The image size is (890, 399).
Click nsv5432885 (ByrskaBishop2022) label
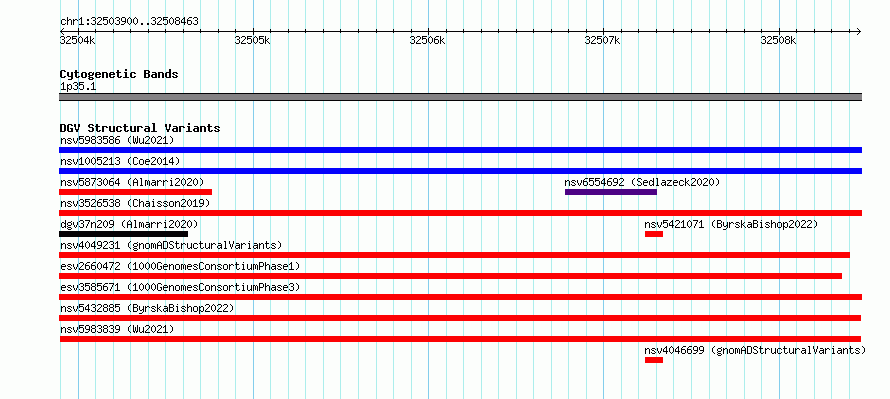pyautogui.click(x=147, y=308)
